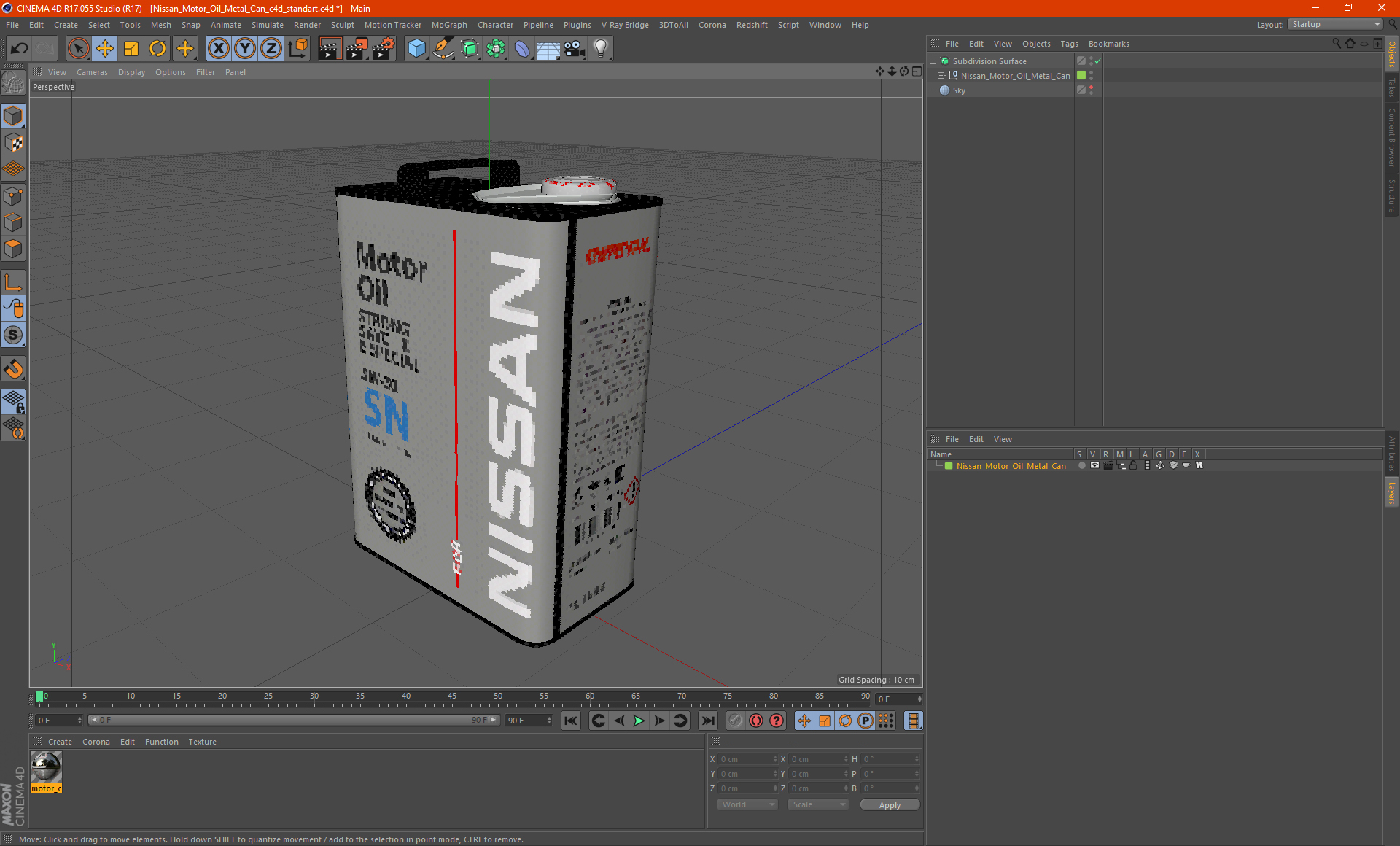Expand the Nissan_Motor_Oil_Metal_Can object
The image size is (1400, 846).
(x=941, y=76)
